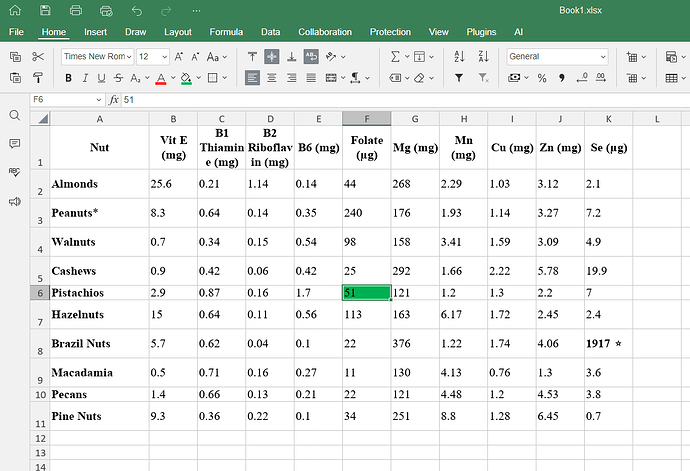This screenshot has width=690, height=471.
Task: Justify text alignment
Action: [311, 78]
